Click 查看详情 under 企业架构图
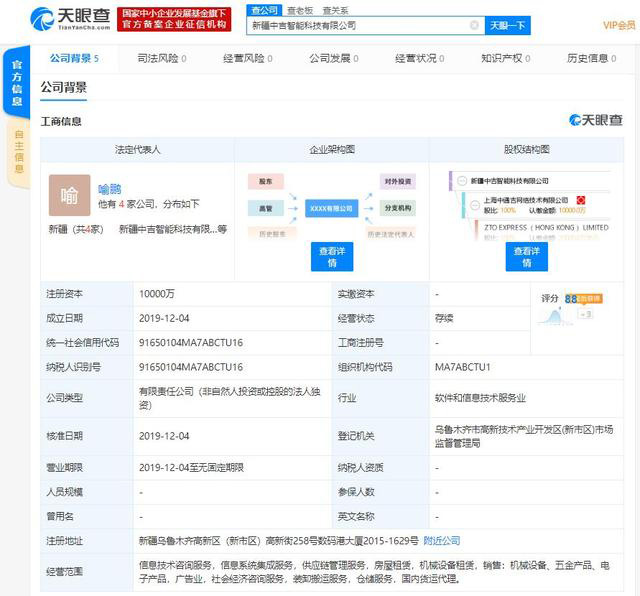Viewport: 640px width, 596px height. pyautogui.click(x=332, y=256)
